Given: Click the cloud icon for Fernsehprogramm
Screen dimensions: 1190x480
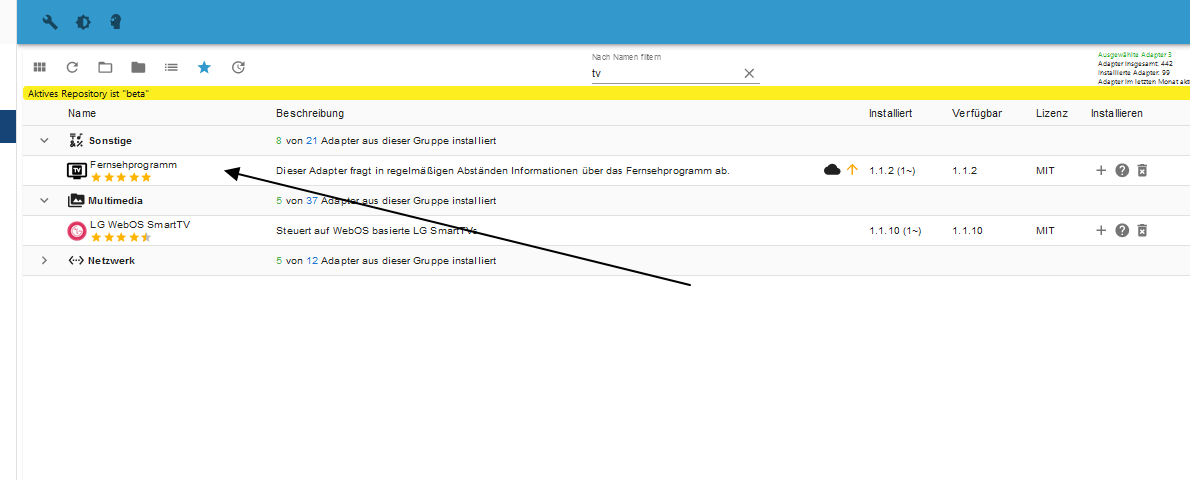Looking at the screenshot, I should point(832,170).
